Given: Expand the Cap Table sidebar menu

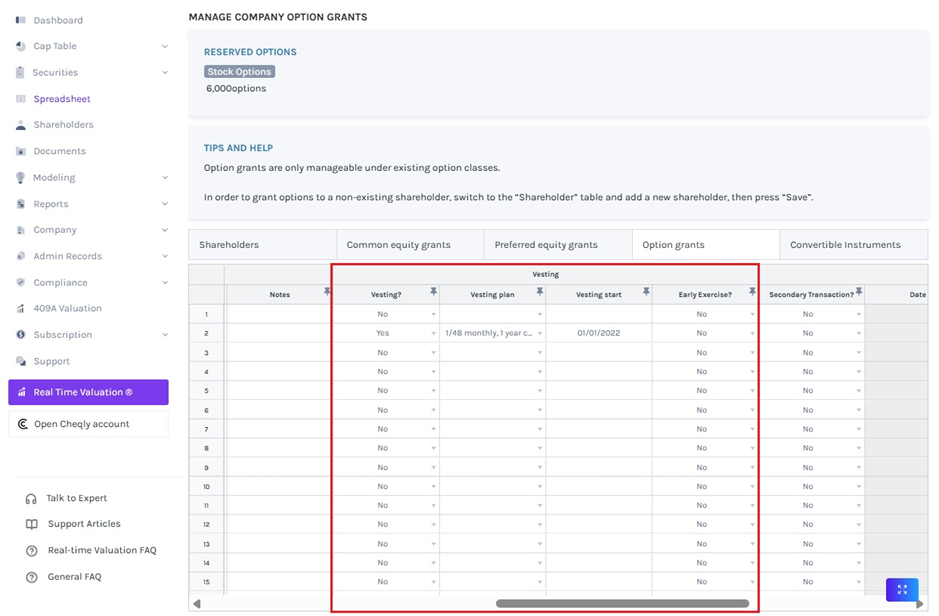Looking at the screenshot, I should pos(164,46).
